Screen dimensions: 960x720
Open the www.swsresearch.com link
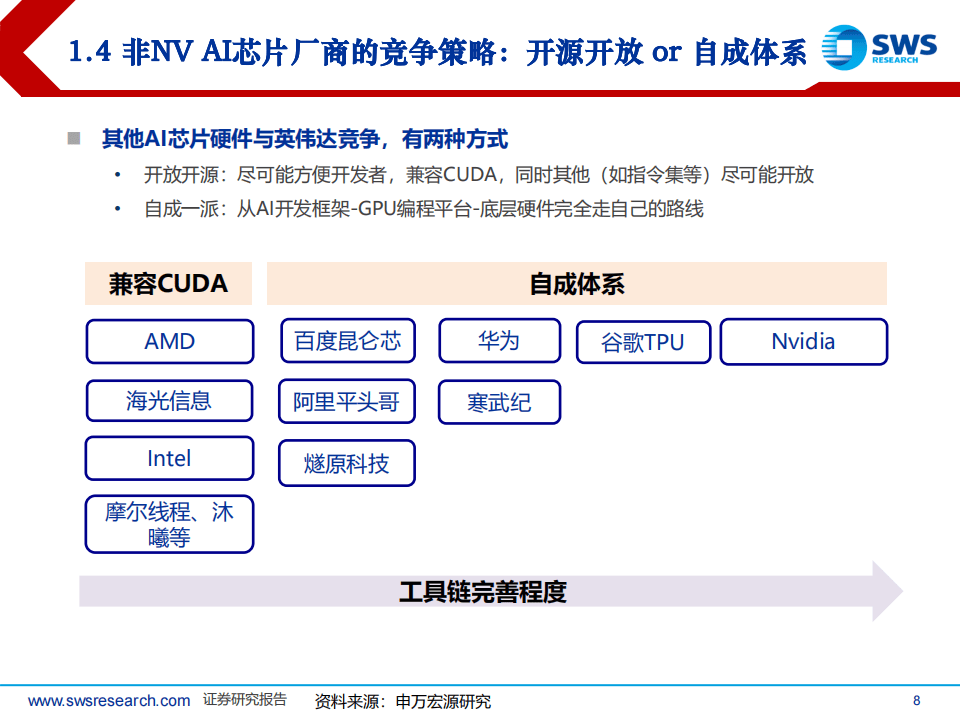pyautogui.click(x=109, y=700)
